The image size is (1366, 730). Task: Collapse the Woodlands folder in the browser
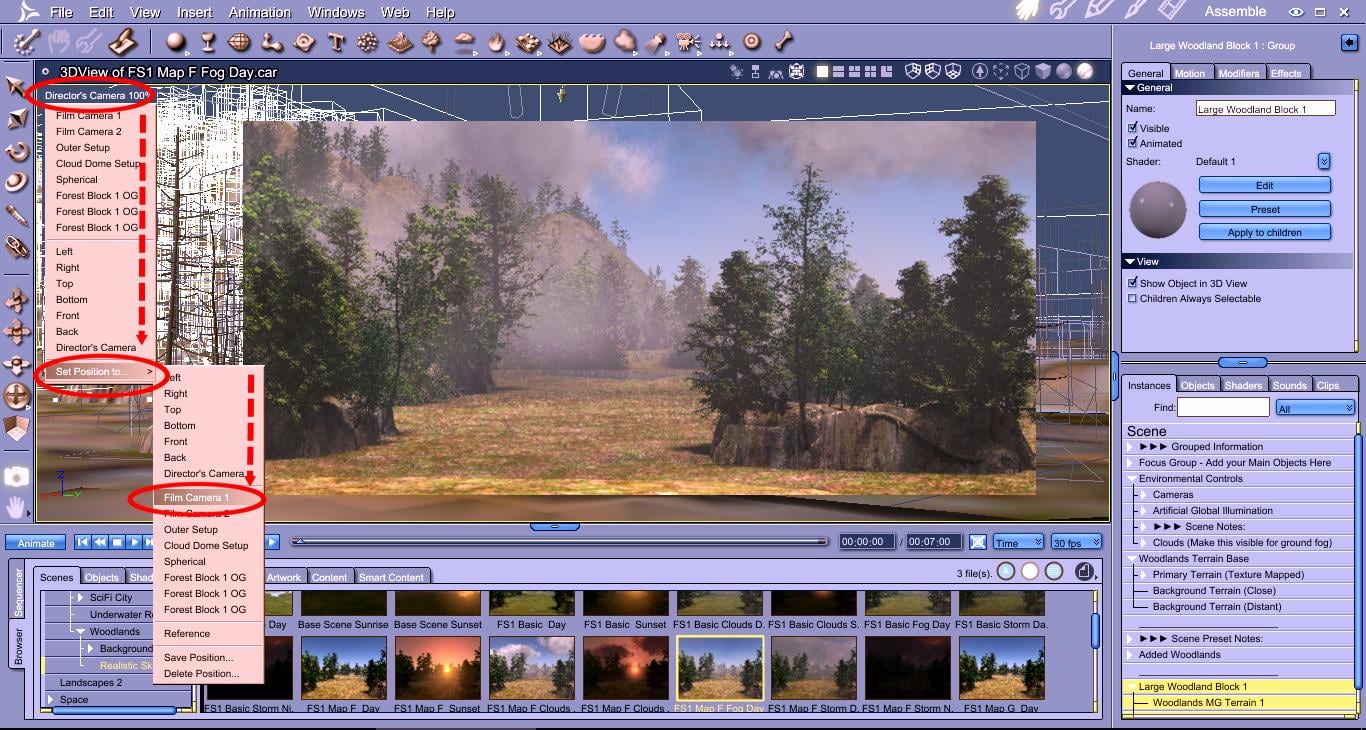pos(82,632)
